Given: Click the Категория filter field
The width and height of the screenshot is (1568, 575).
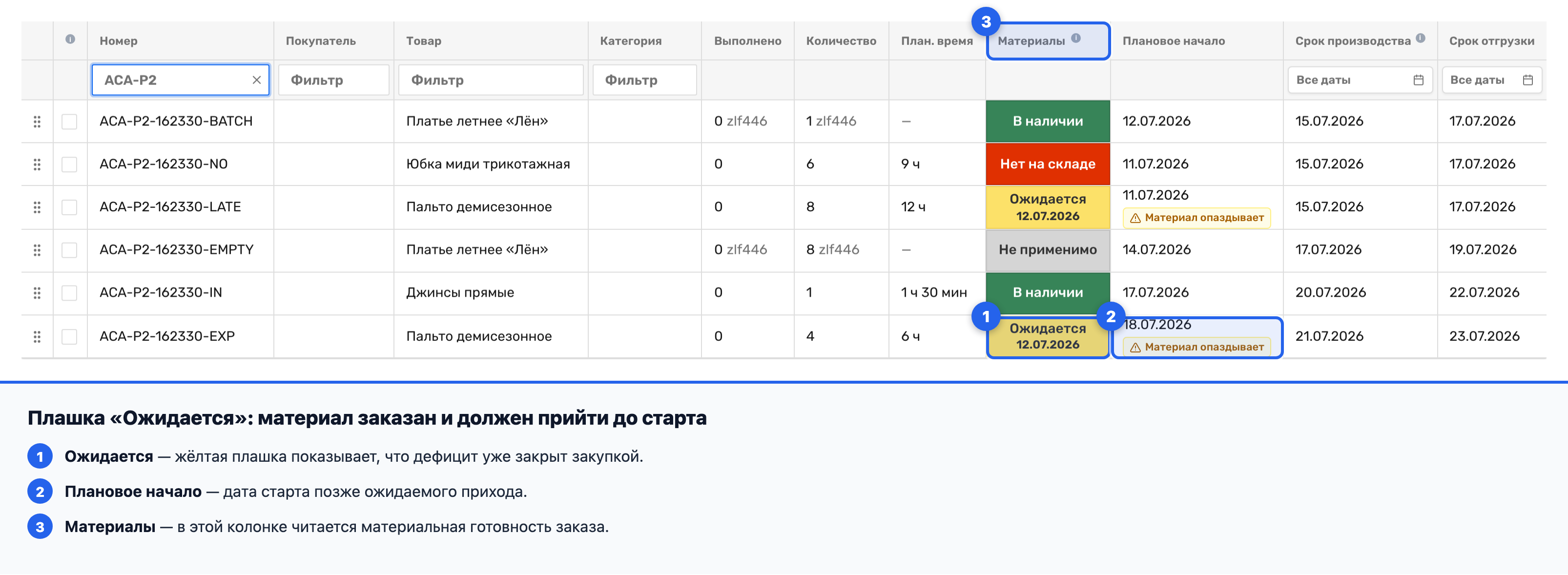Looking at the screenshot, I should click(x=644, y=80).
